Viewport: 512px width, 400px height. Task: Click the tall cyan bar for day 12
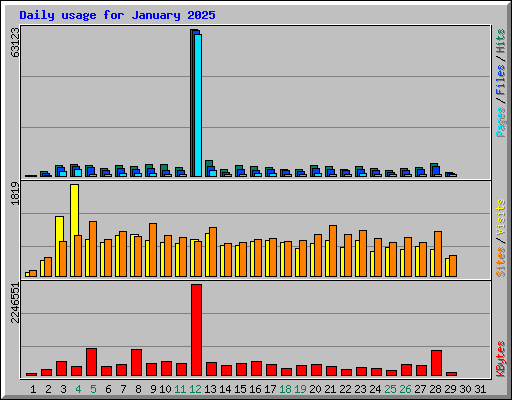(198, 105)
